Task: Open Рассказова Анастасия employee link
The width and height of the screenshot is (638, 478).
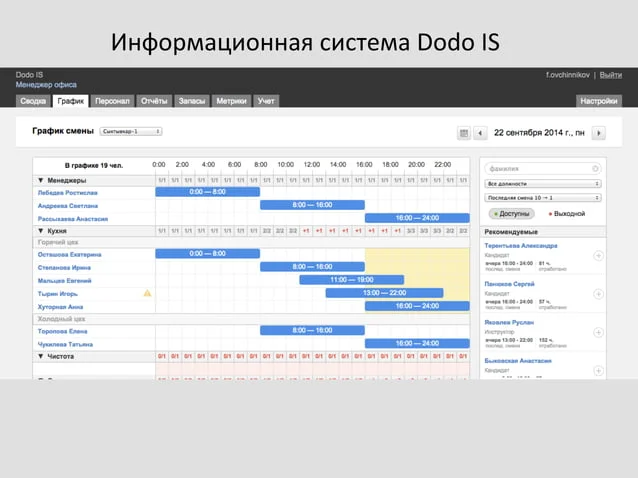Action: pos(73,219)
